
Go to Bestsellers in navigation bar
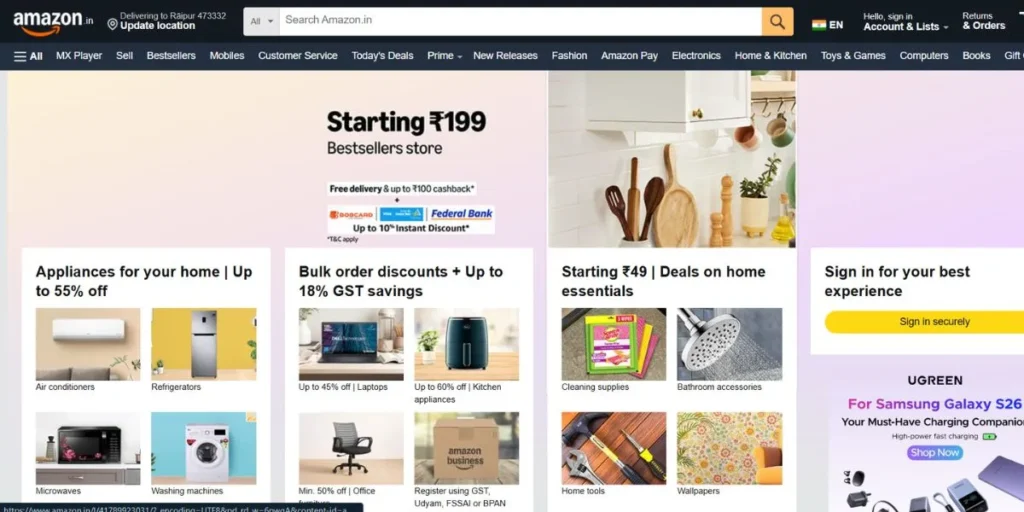click(171, 56)
